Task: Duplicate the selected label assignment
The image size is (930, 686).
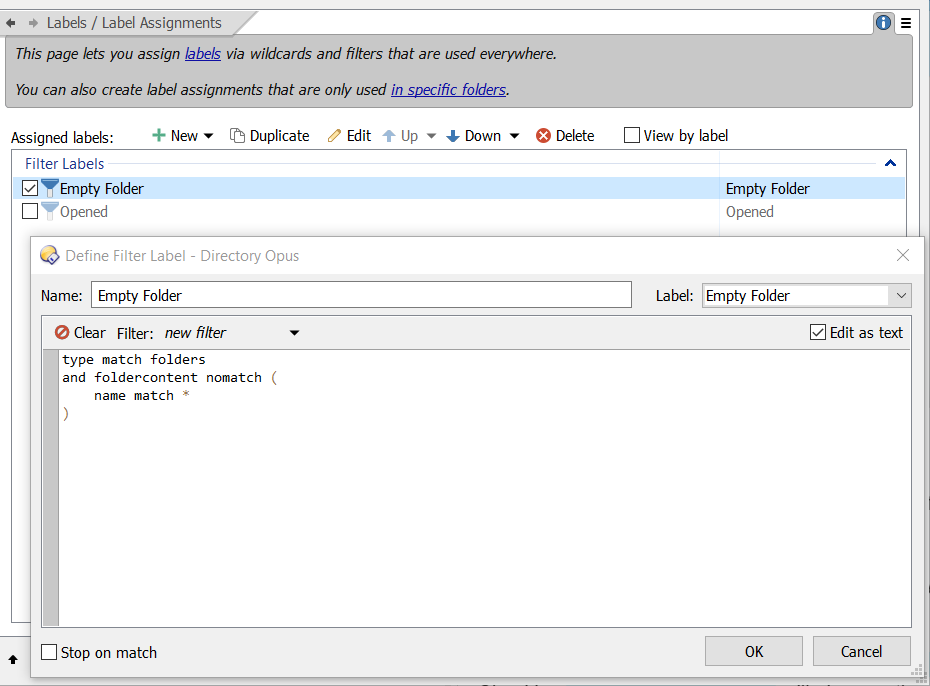Action: point(270,136)
